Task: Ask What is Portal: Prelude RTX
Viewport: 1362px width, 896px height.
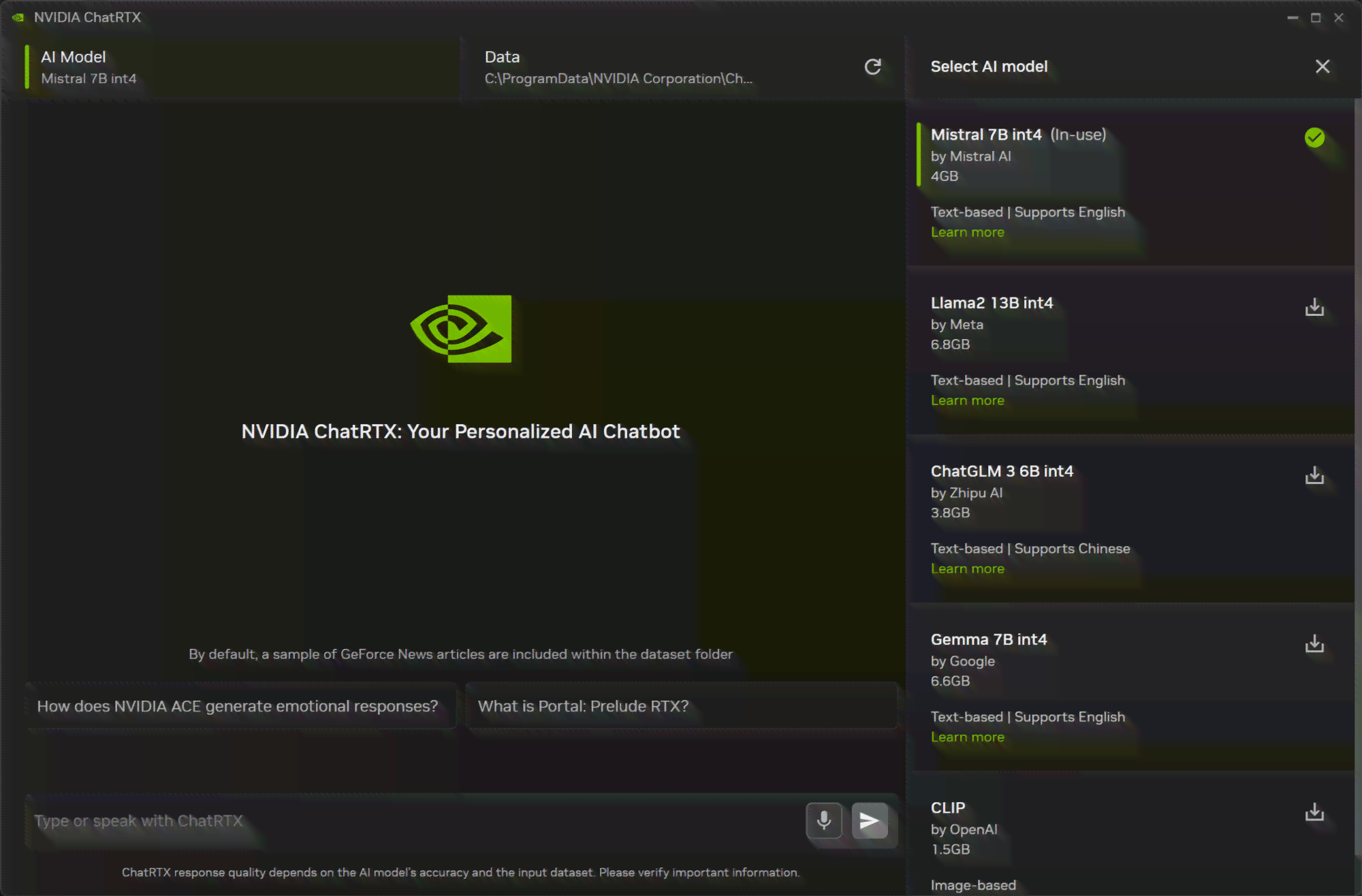Action: click(681, 706)
